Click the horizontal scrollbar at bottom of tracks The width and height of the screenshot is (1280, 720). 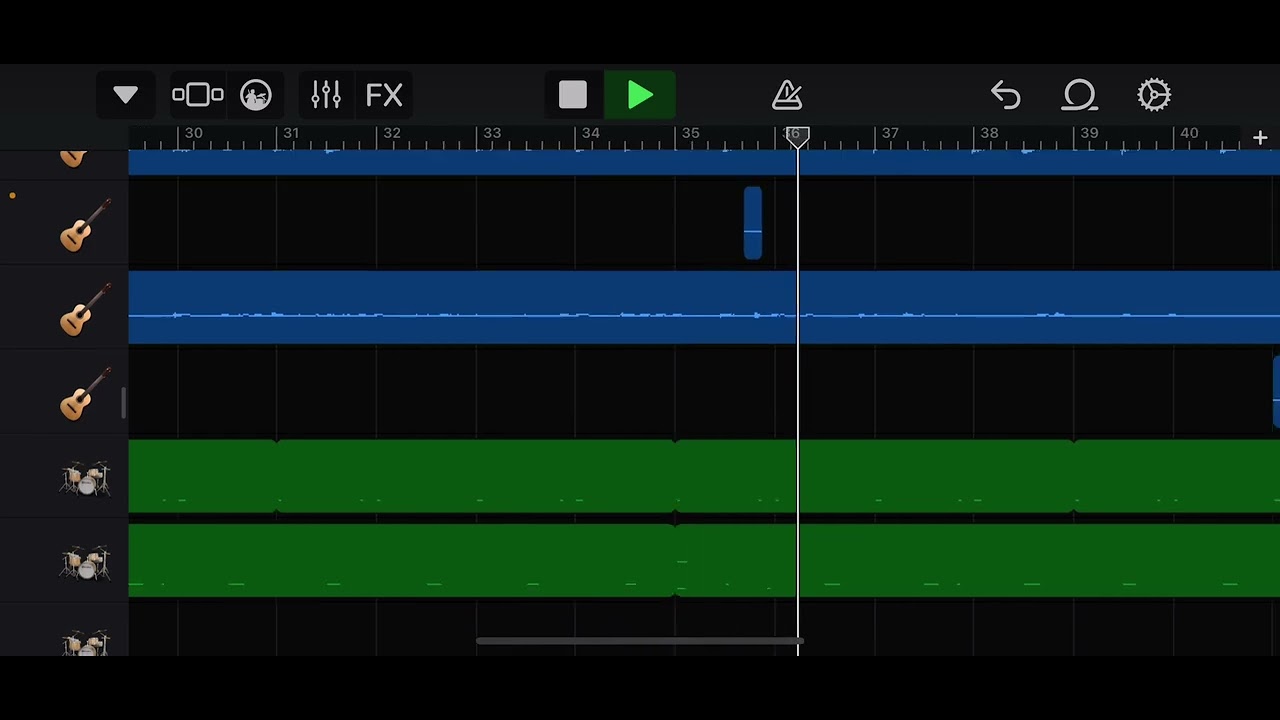click(640, 641)
